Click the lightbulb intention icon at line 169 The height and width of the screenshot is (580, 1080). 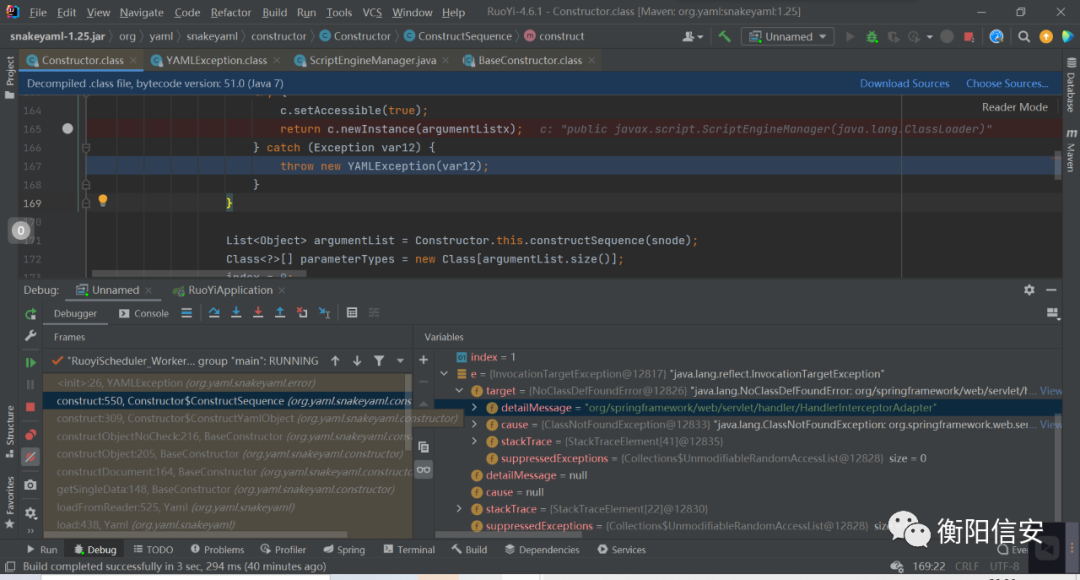tap(103, 200)
